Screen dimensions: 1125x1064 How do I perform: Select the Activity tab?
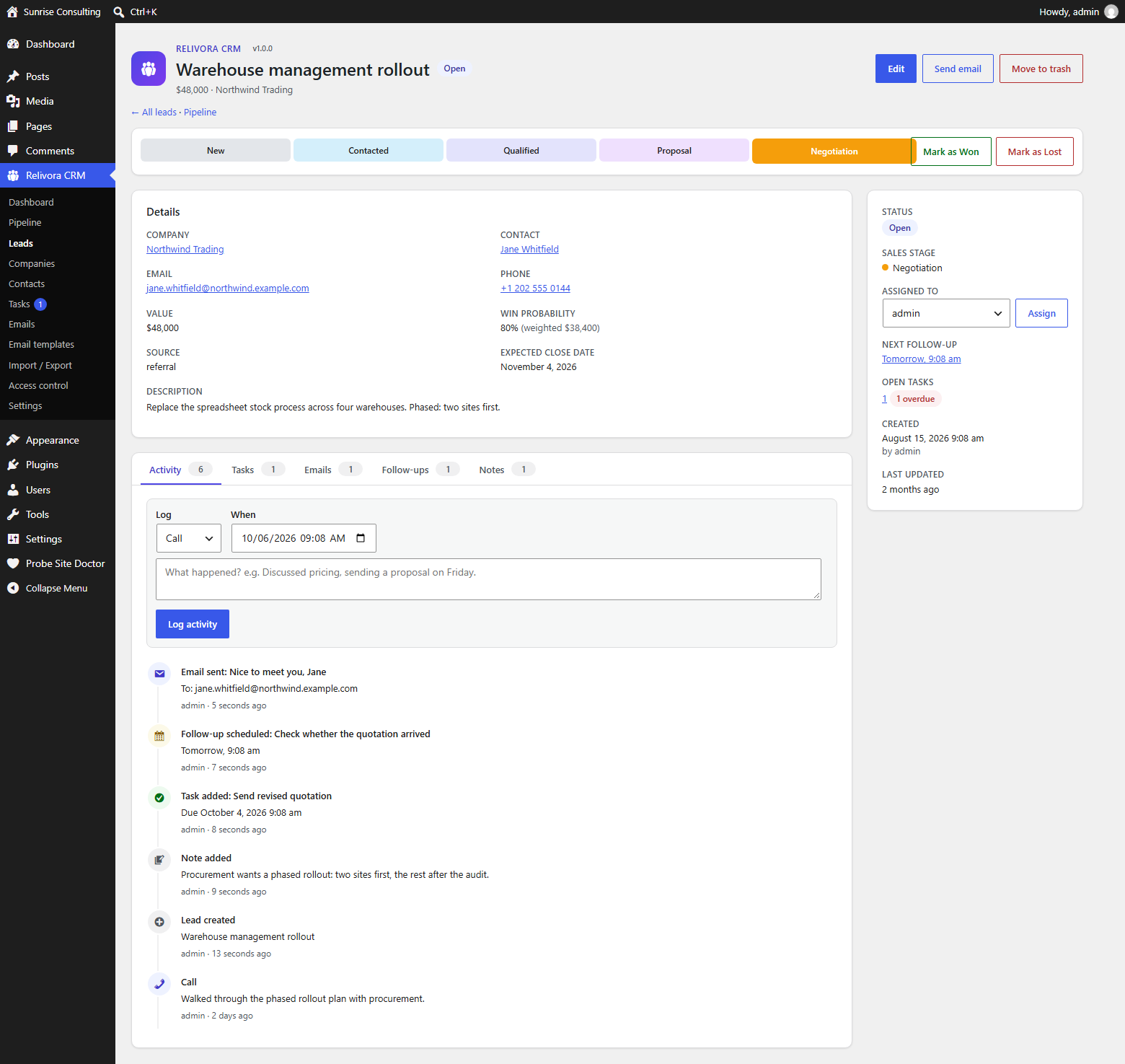(x=181, y=470)
